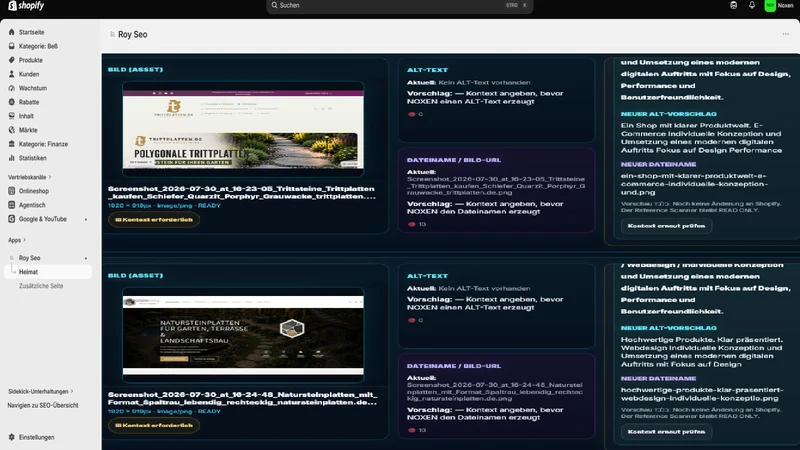Open the Einstellungen gear icon
Screen dimensions: 800x450
12,437
